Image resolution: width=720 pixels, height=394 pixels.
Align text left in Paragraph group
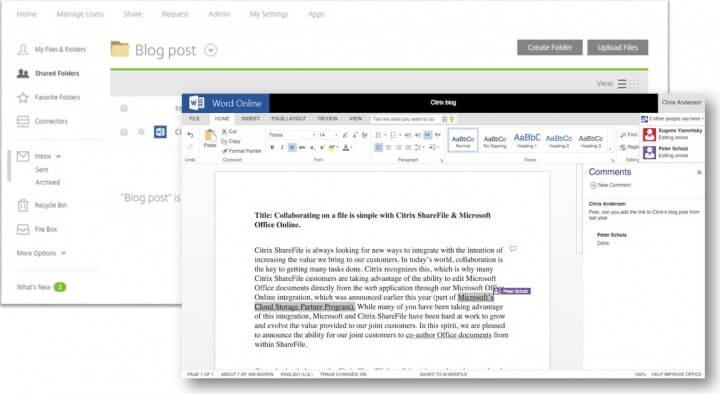click(x=378, y=147)
